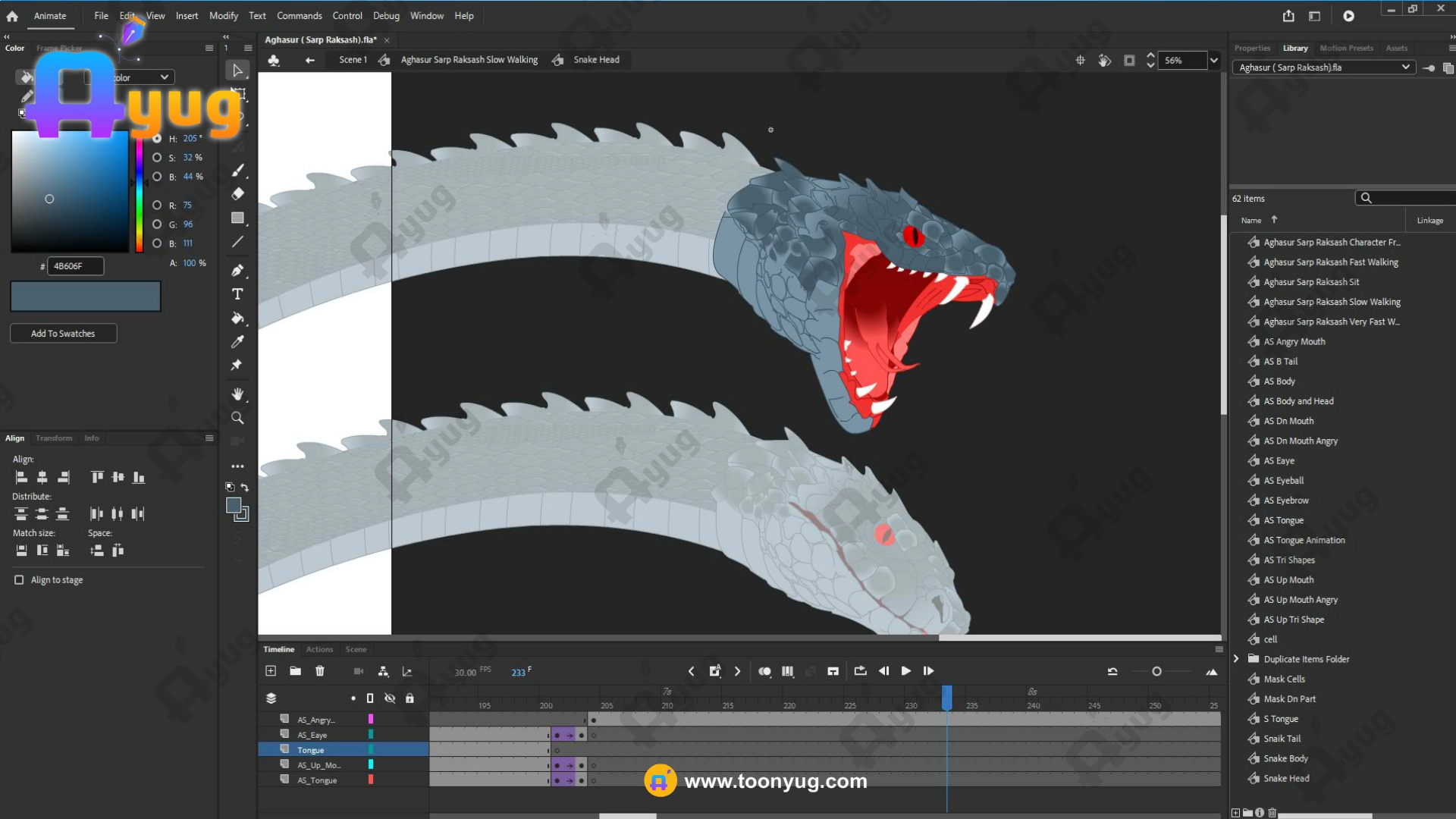Viewport: 1456px width, 819px height.
Task: Switch to the Properties tab
Action: [1252, 49]
